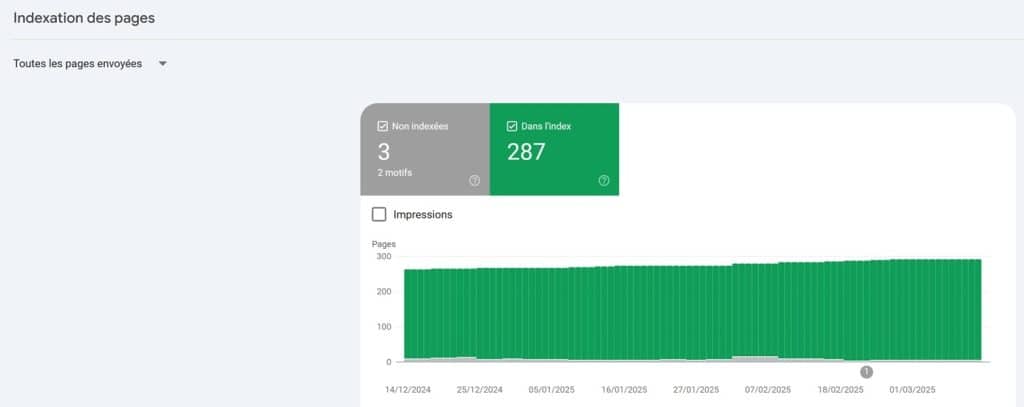The width and height of the screenshot is (1024, 407).
Task: Click the 07/02/2025 axis date label
Action: [x=768, y=389]
